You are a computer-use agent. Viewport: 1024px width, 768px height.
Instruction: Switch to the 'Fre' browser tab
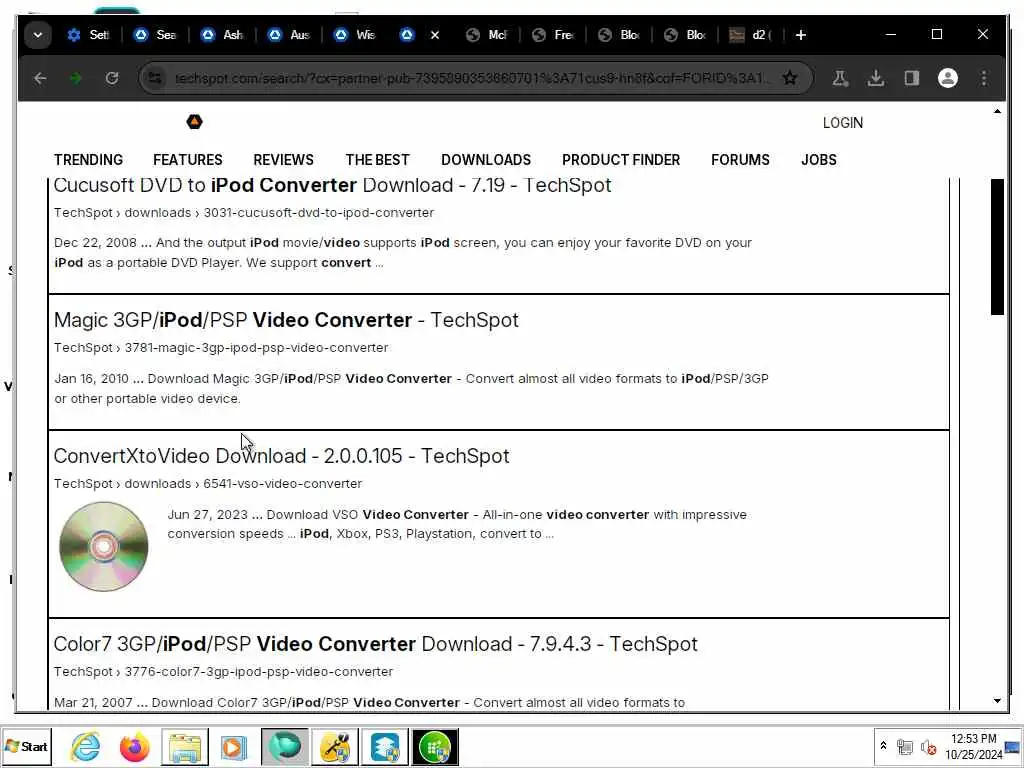pos(553,35)
